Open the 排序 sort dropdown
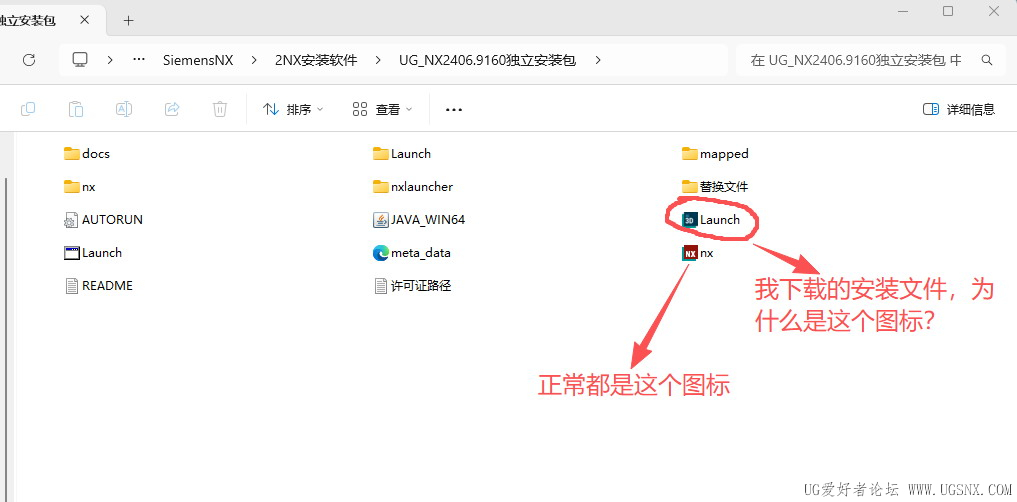The height and width of the screenshot is (502, 1017). pyautogui.click(x=293, y=110)
